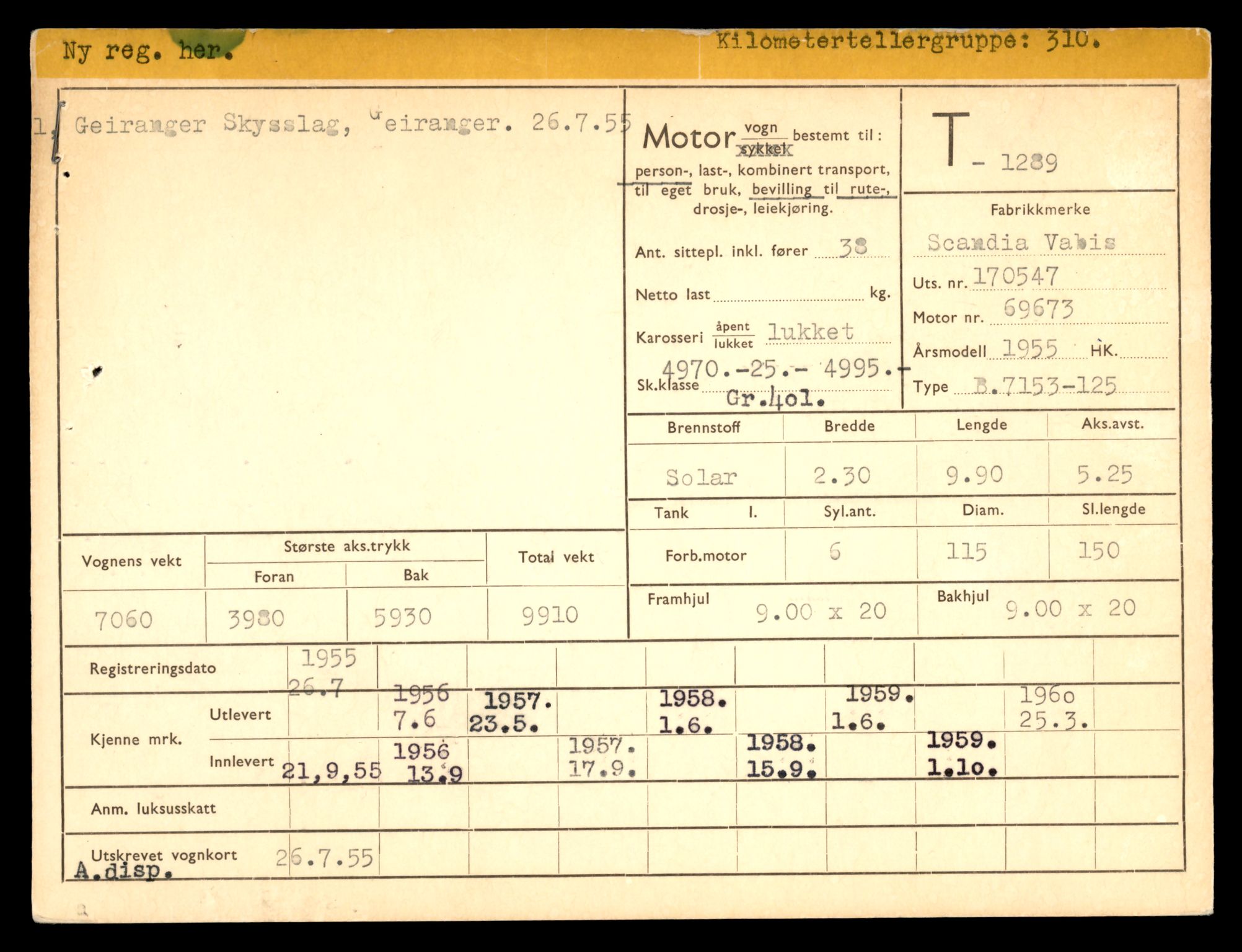
Task: Click the Utskrevet vognkort date 26.7.55
Action: coord(325,858)
